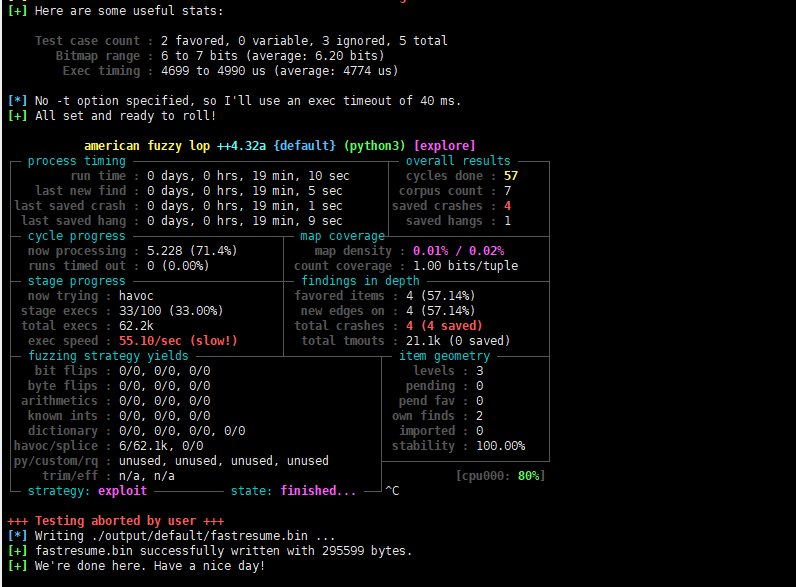The height and width of the screenshot is (587, 796).
Task: Click the 'new edges on' label
Action: [343, 311]
